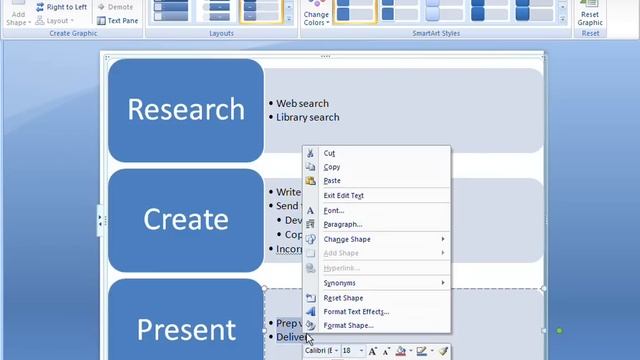Click the Research shape
Viewport: 640px width, 360px height.
(186, 110)
